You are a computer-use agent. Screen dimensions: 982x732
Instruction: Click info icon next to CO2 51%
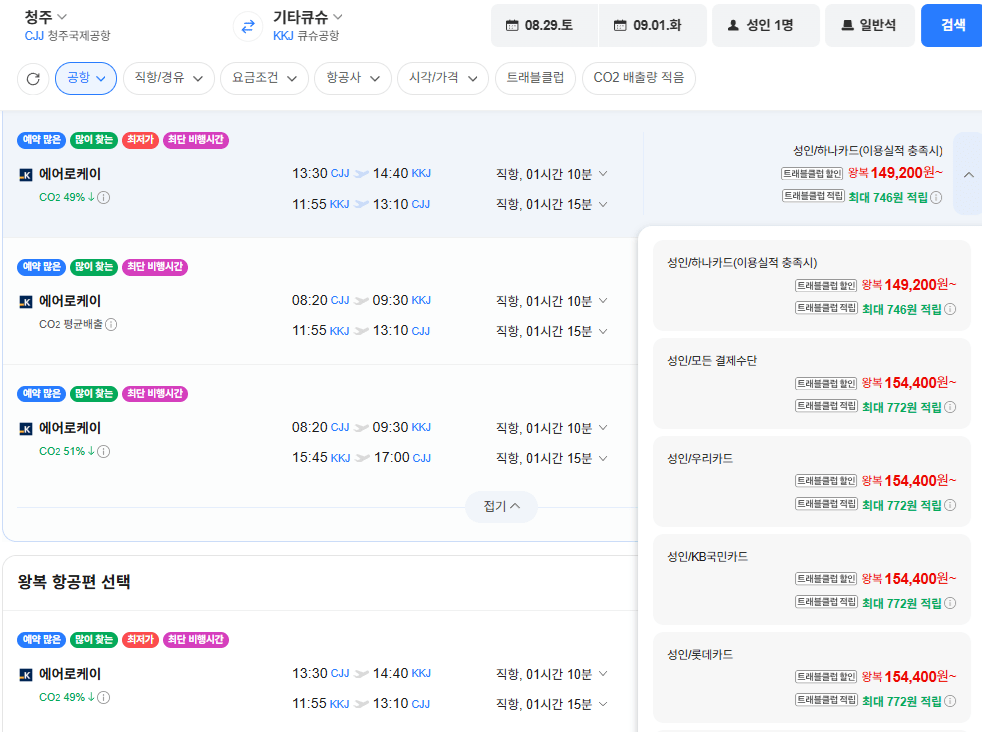pyautogui.click(x=104, y=451)
